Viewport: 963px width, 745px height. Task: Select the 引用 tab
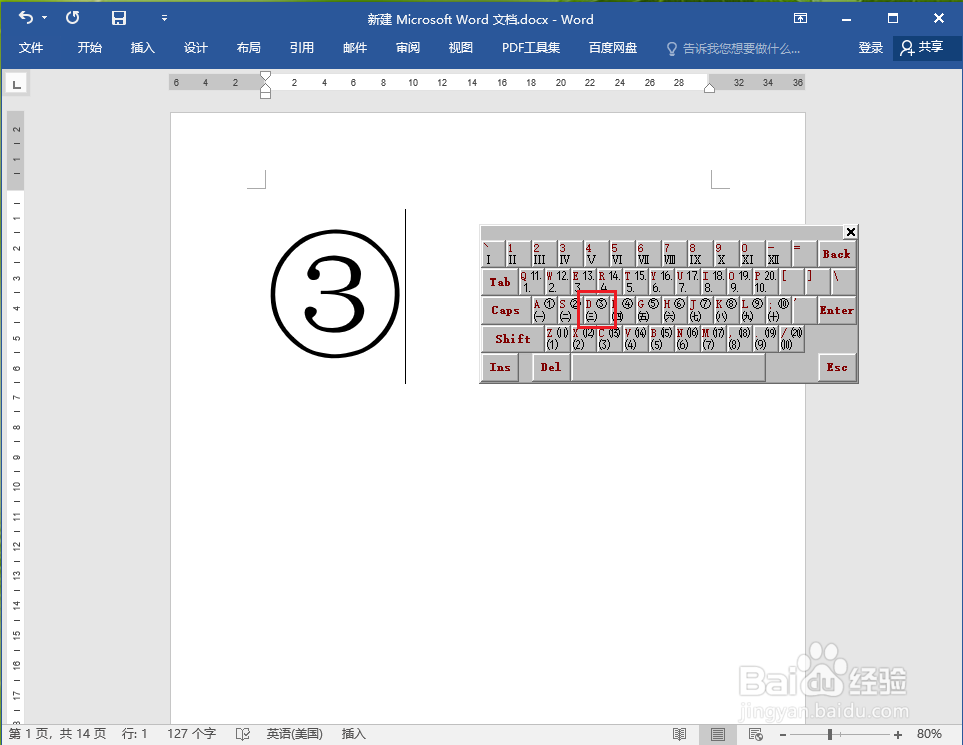tap(302, 48)
